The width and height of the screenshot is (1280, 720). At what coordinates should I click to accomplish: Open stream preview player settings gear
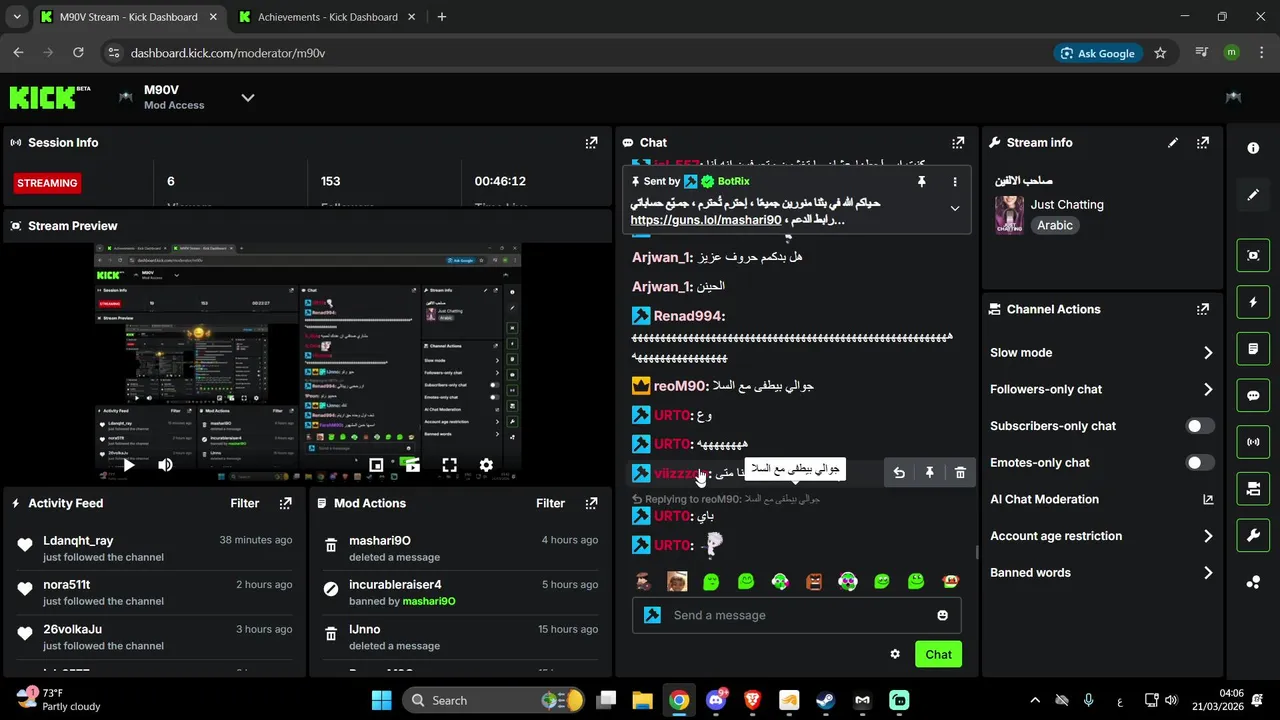(x=486, y=465)
